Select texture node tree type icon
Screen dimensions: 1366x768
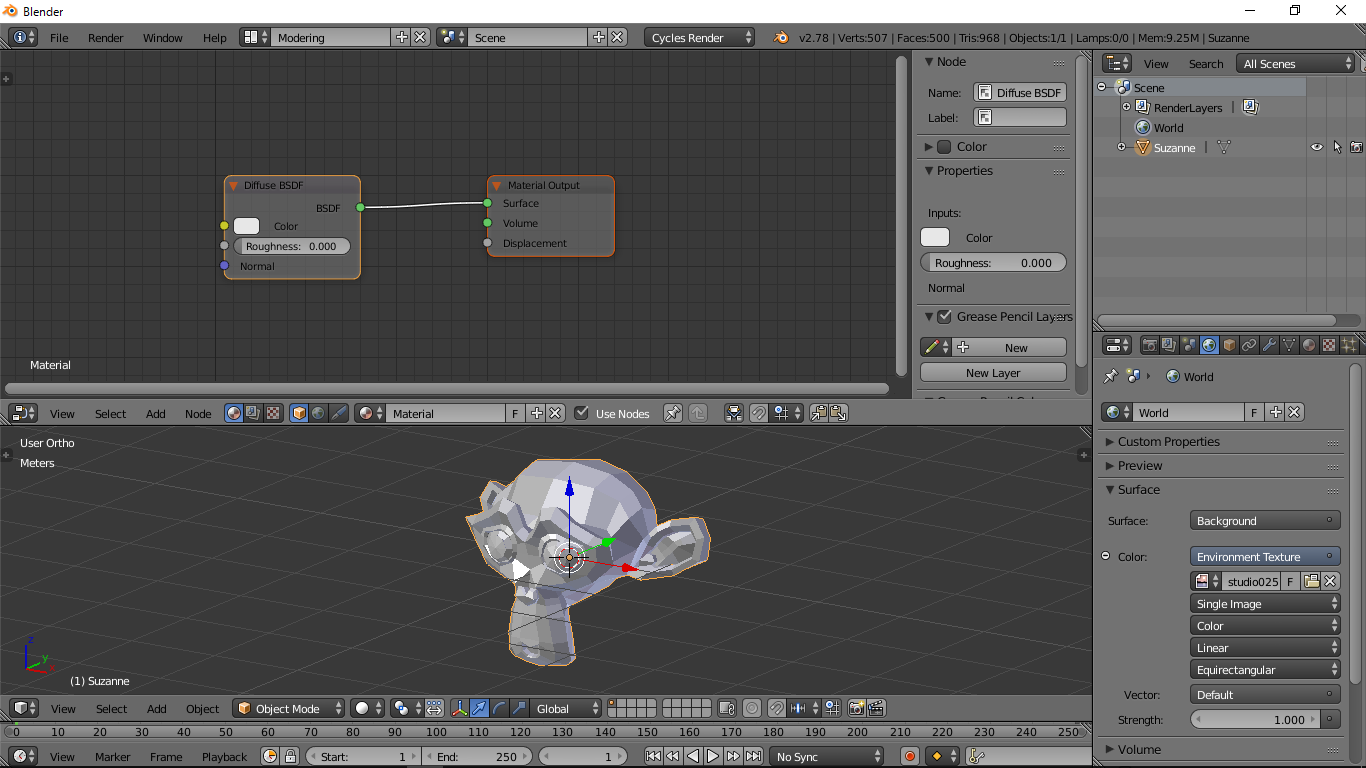pos(272,413)
